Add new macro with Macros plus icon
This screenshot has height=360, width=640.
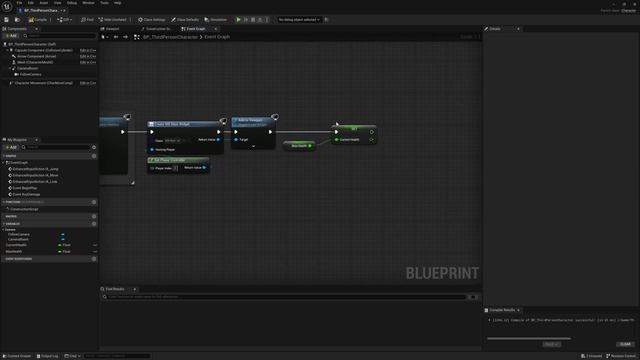click(94, 216)
